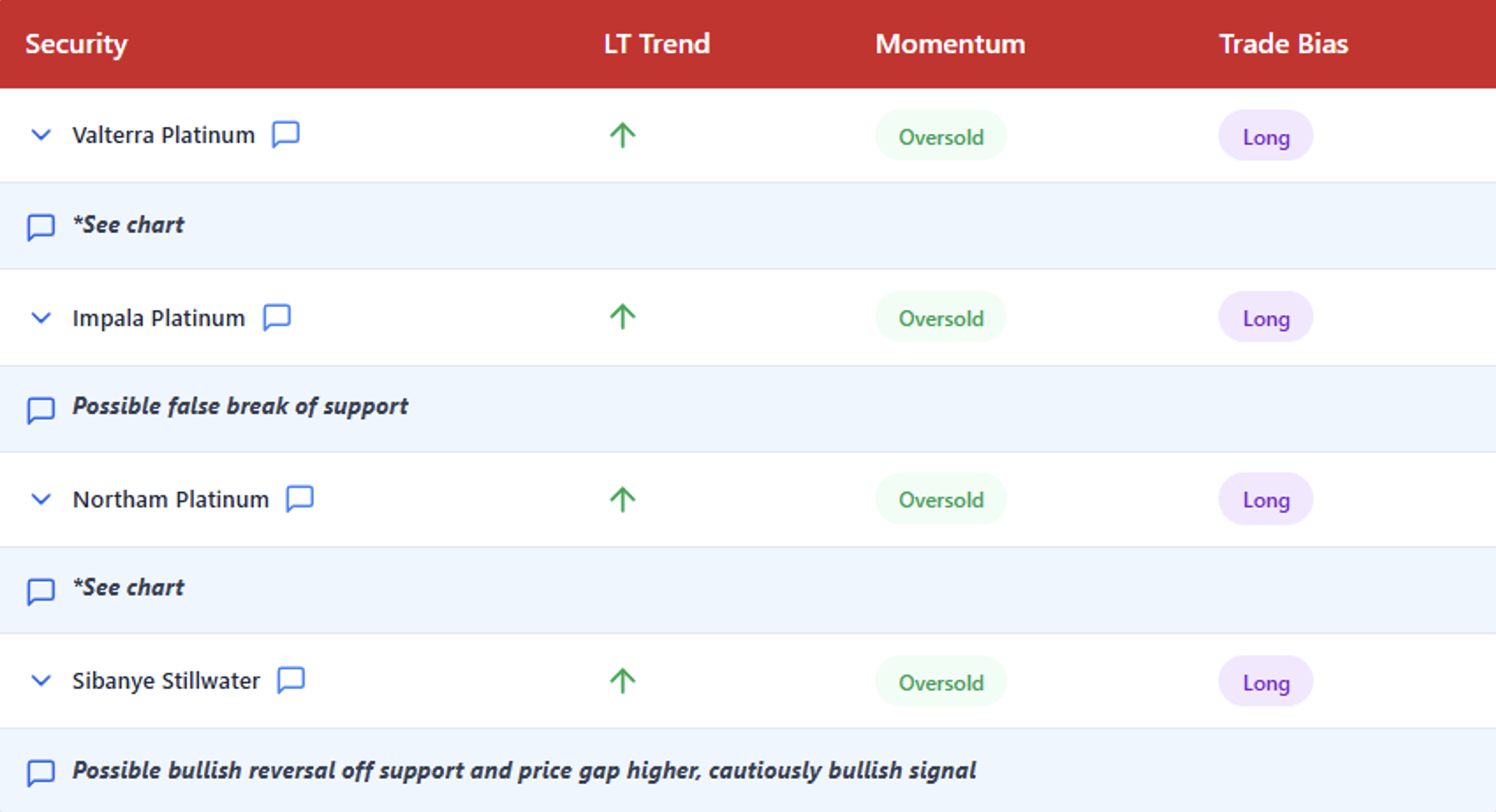Click the Momentum column header
1496x812 pixels.
pyautogui.click(x=950, y=44)
